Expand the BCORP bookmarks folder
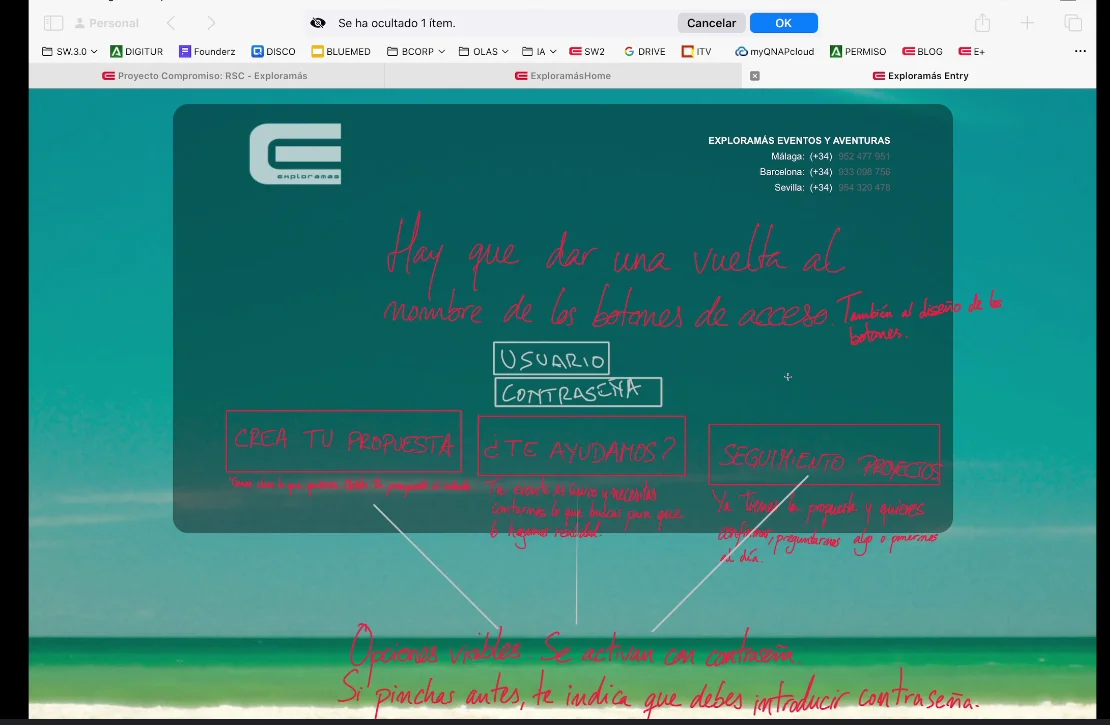This screenshot has height=725, width=1110. [416, 51]
